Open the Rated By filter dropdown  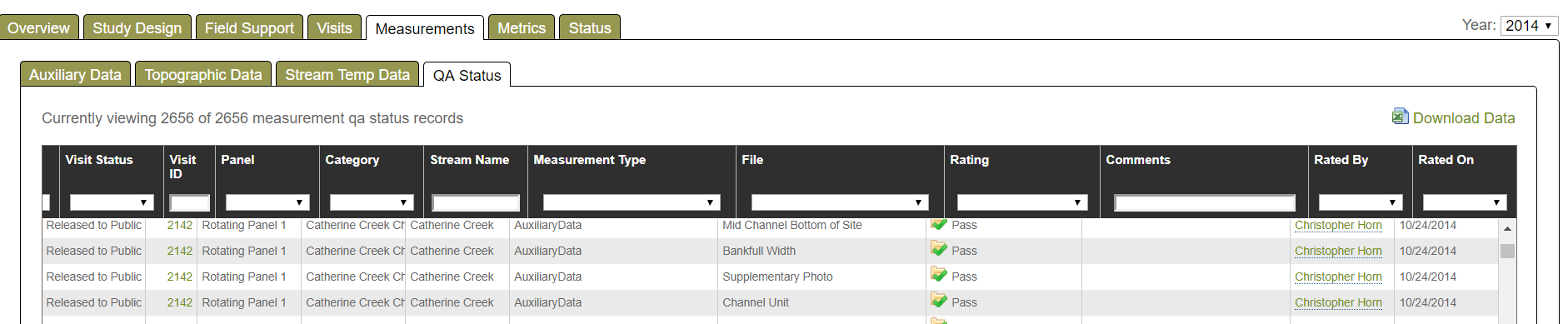coord(1361,202)
